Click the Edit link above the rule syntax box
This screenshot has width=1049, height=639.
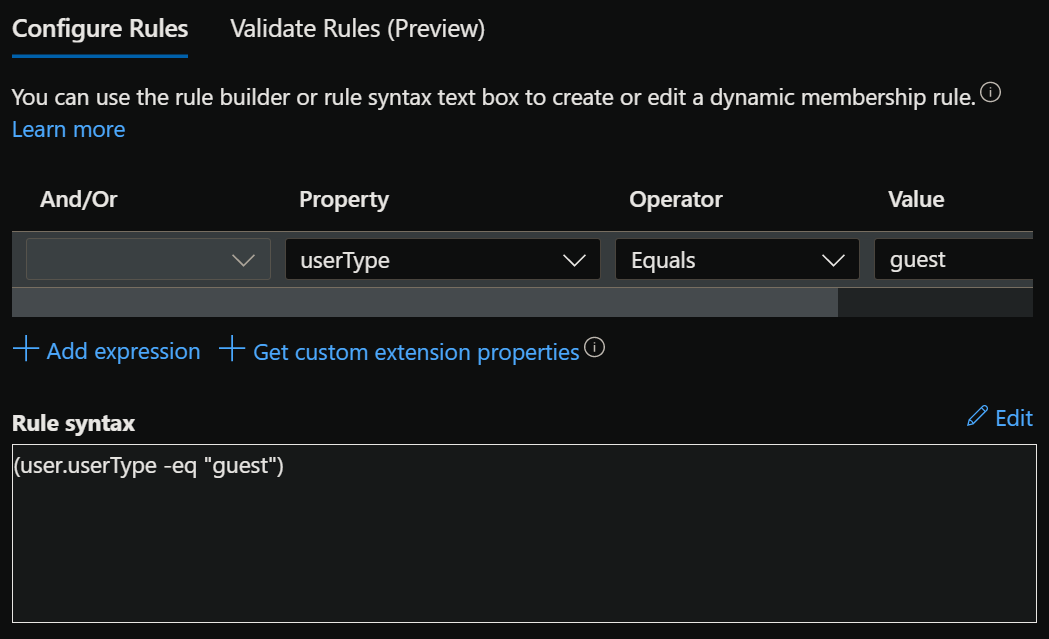coord(1013,418)
